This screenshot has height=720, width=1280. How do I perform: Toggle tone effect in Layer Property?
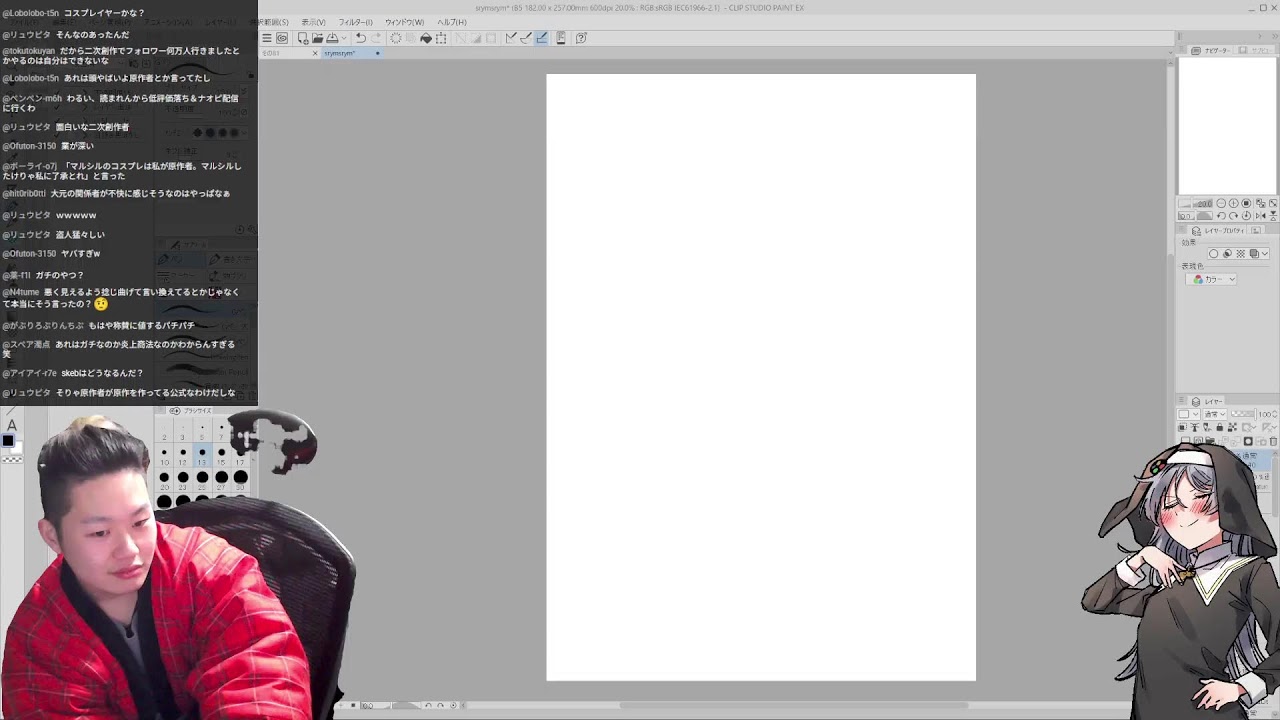1241,253
